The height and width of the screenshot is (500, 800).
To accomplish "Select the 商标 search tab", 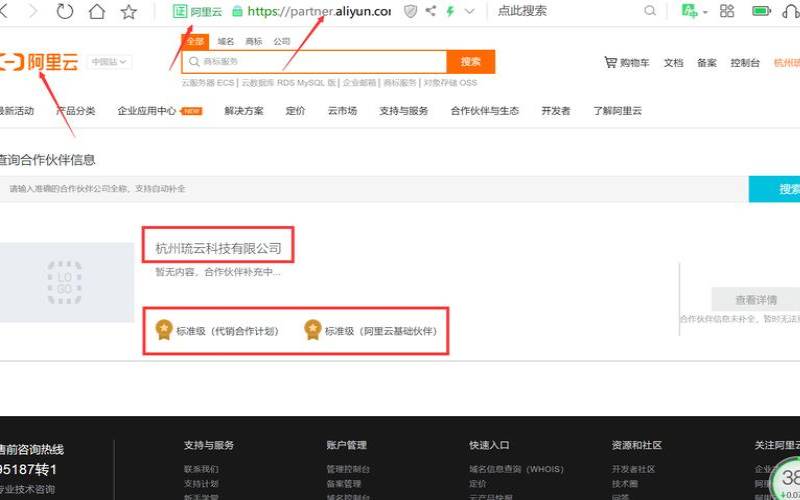I will [254, 42].
